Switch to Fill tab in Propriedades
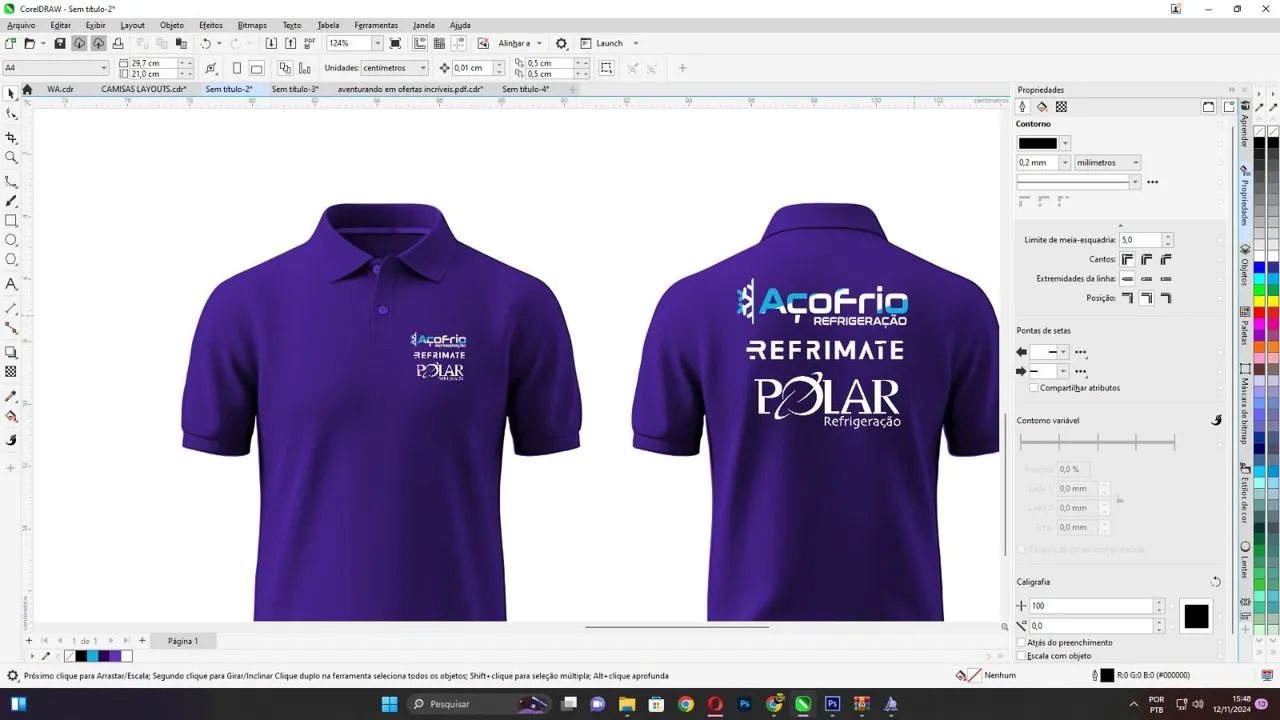1280x720 pixels. pyautogui.click(x=1041, y=107)
